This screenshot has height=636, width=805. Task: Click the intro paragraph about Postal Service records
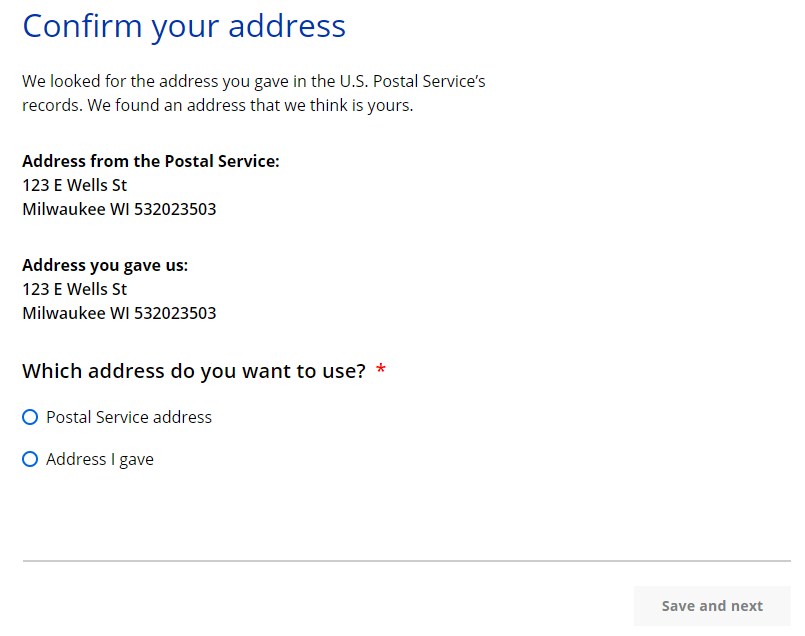pos(253,93)
